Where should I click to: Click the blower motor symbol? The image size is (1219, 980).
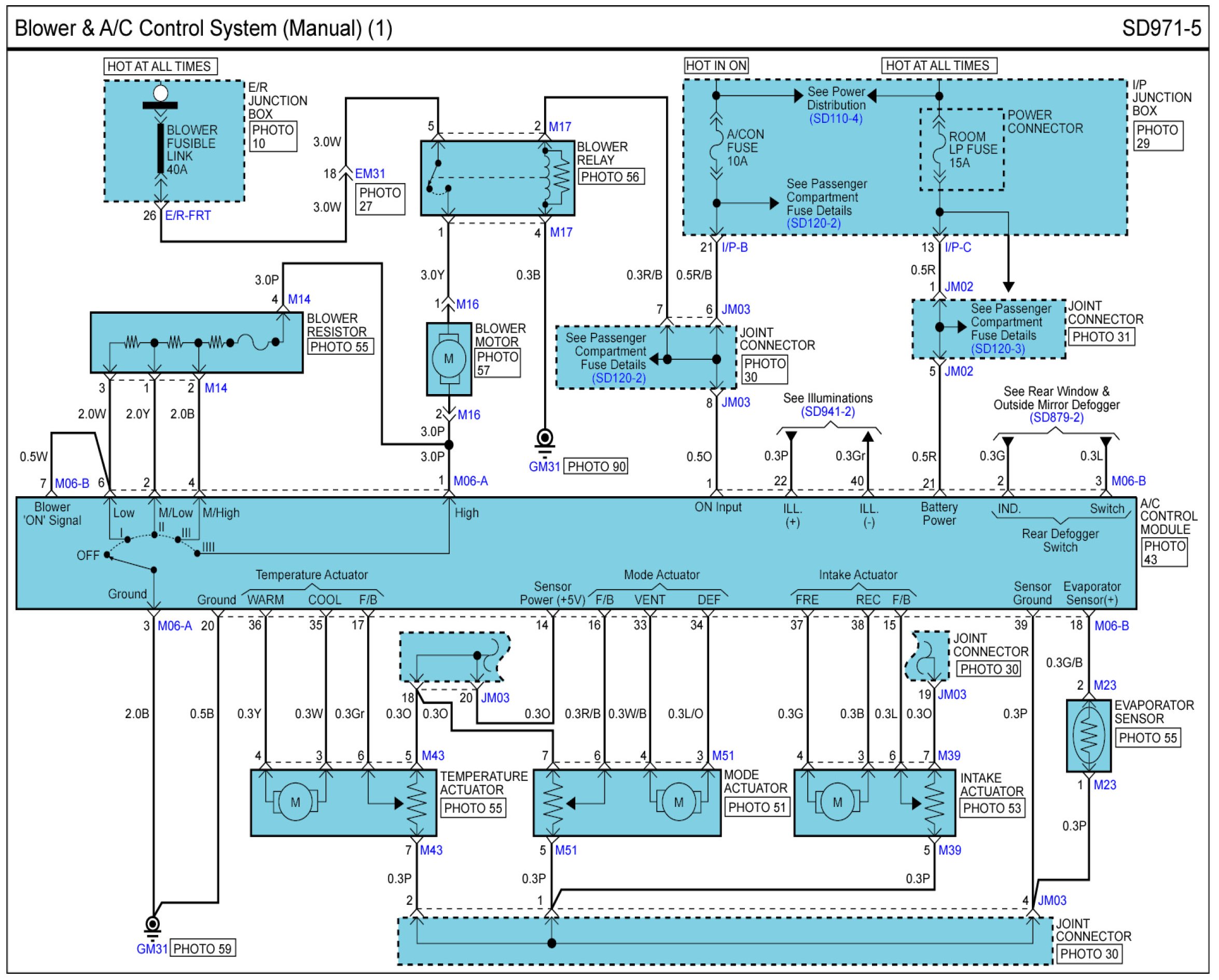[x=448, y=359]
